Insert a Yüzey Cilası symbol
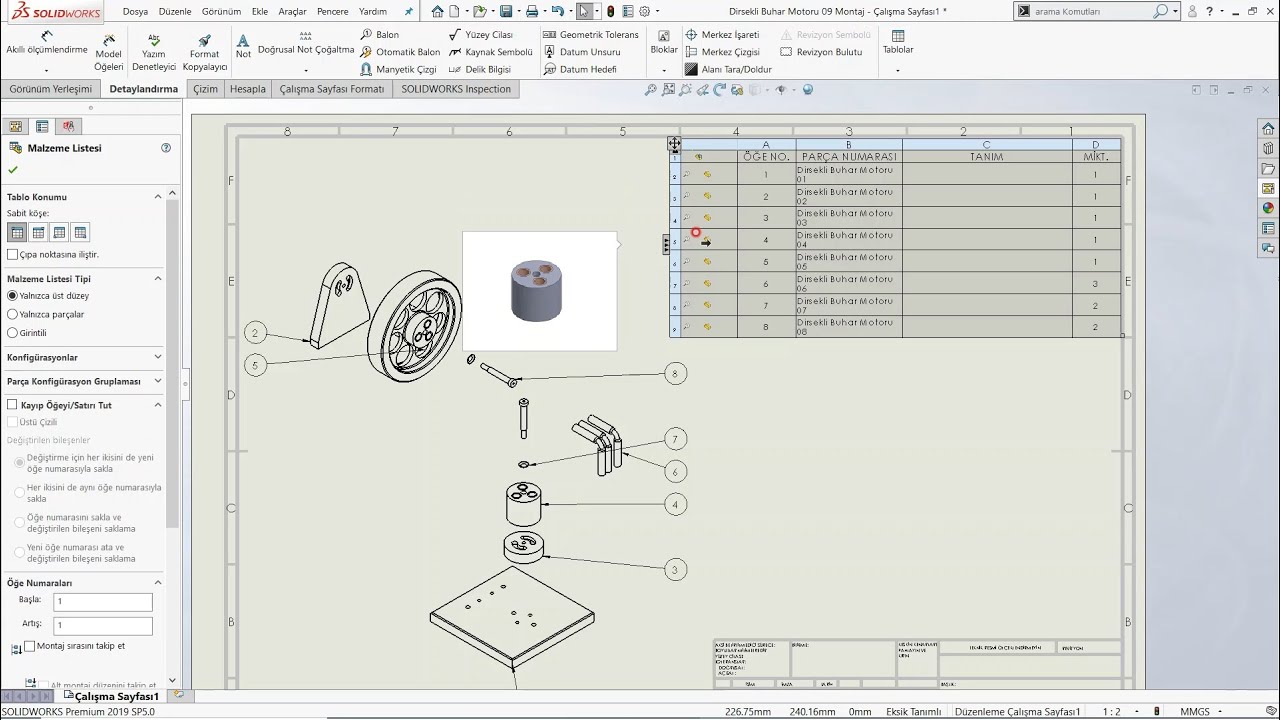 click(481, 35)
